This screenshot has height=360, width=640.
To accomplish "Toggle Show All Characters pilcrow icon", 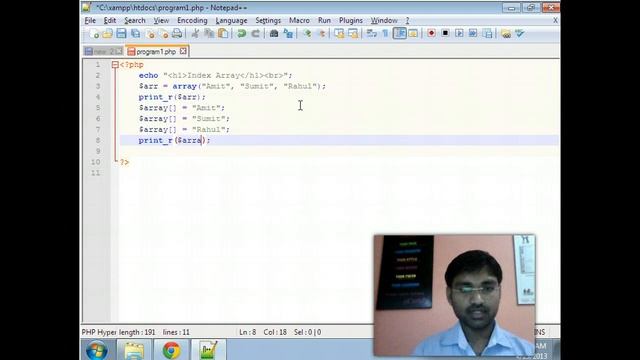I will click(x=385, y=34).
